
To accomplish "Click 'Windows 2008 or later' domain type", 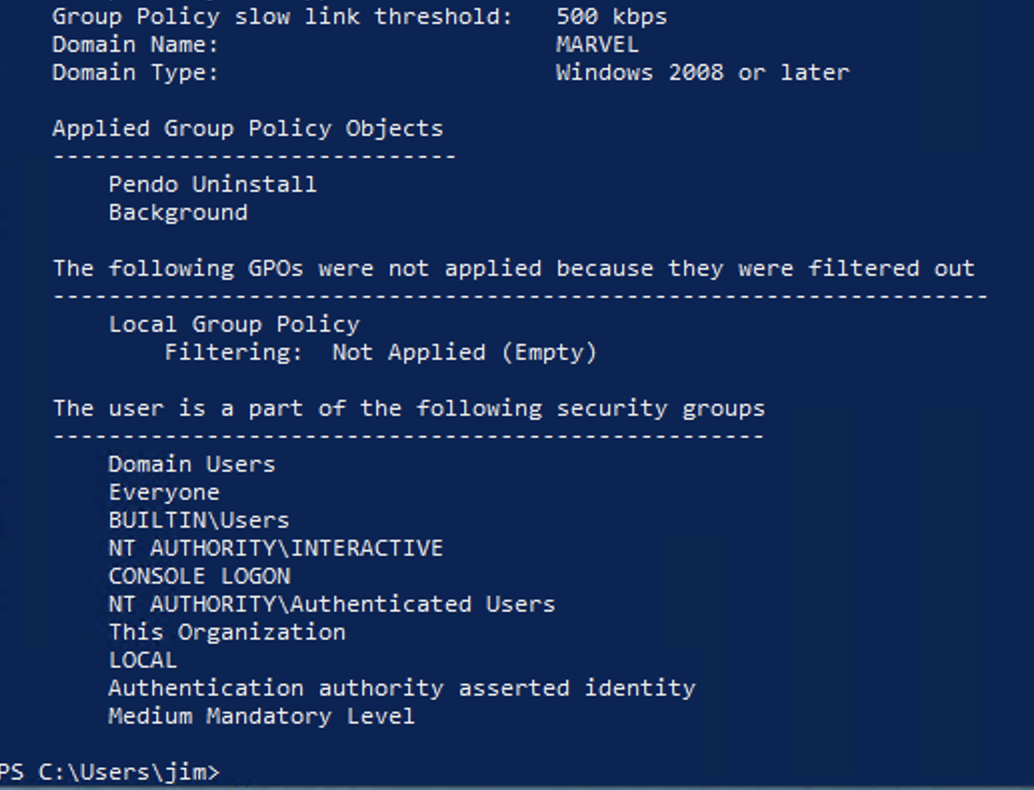I will 702,72.
